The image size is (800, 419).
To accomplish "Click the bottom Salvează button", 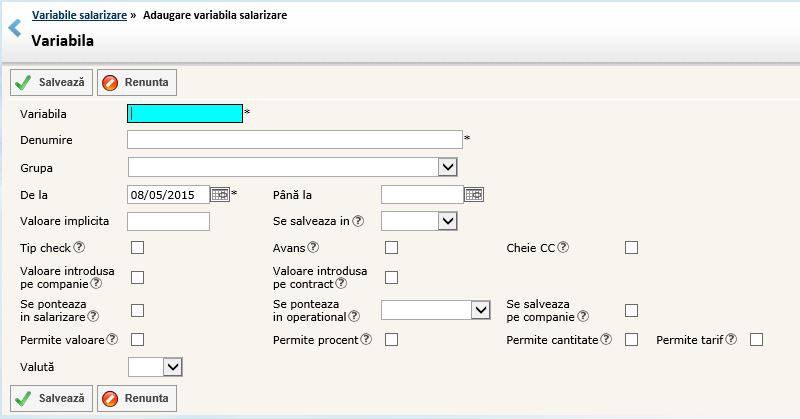I will pos(51,399).
